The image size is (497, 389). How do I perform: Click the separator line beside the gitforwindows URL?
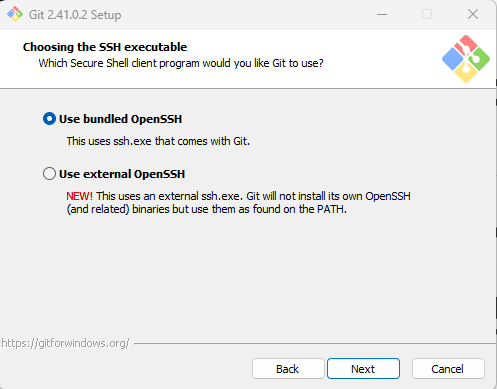point(315,343)
